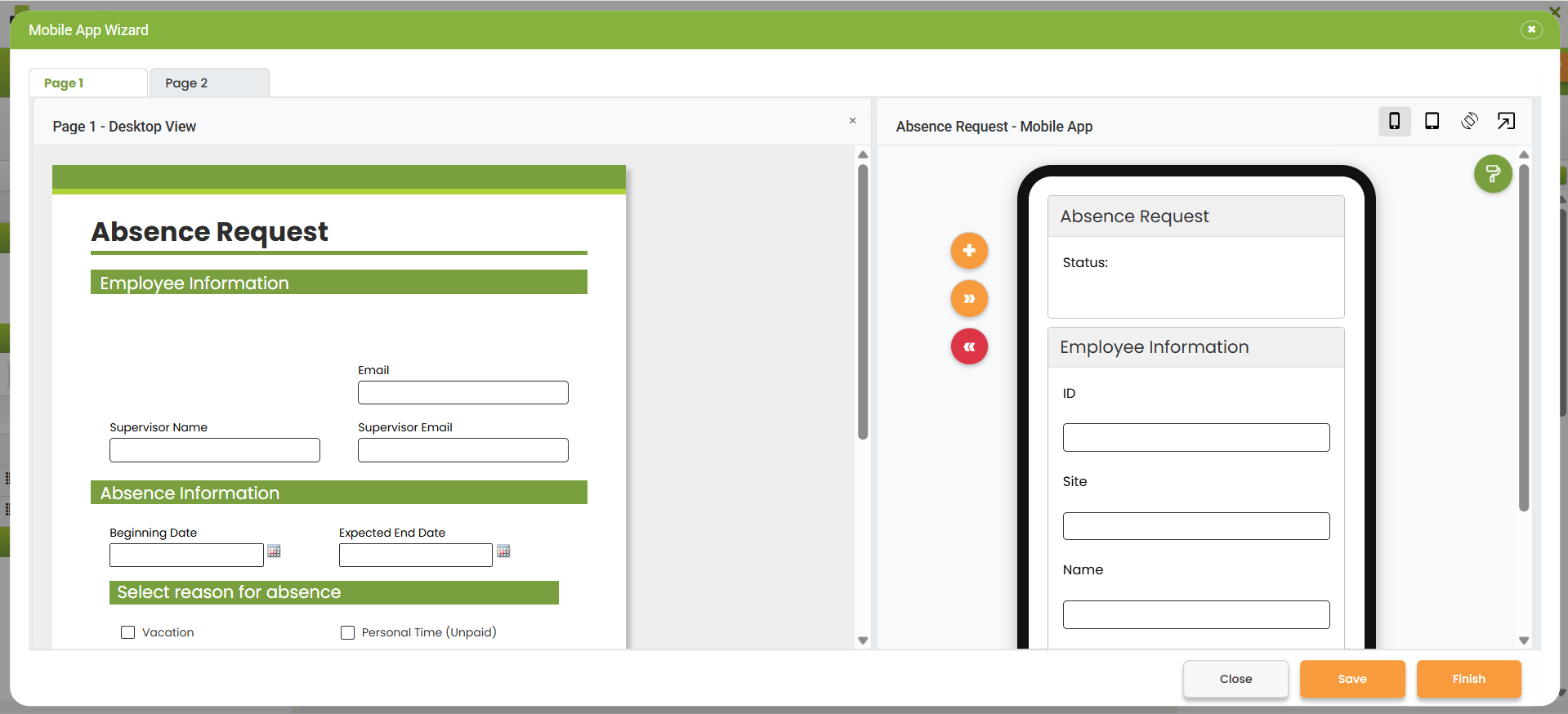Click the Supervisor Name input field
Image resolution: width=1568 pixels, height=714 pixels.
(x=215, y=450)
